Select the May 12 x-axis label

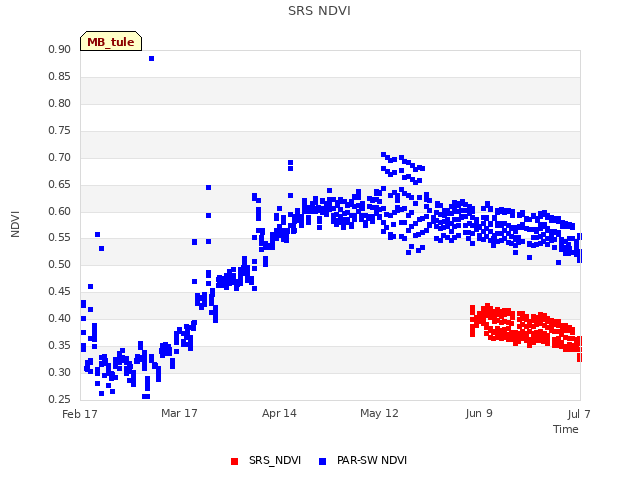[379, 413]
